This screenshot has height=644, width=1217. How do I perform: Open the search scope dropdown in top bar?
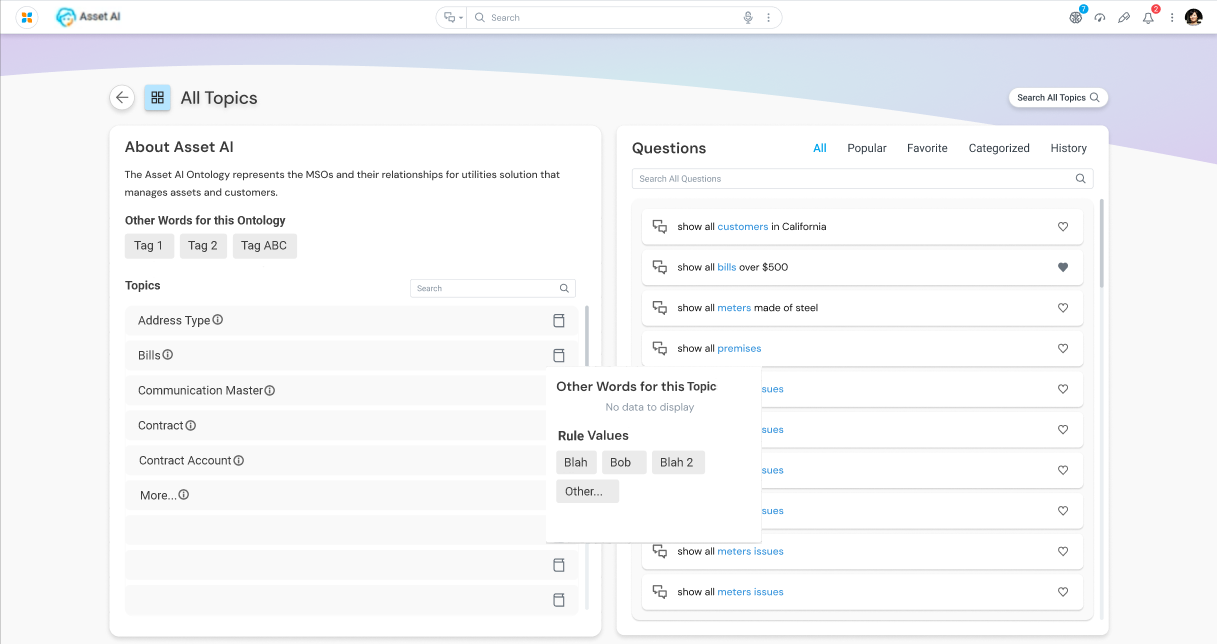point(453,18)
